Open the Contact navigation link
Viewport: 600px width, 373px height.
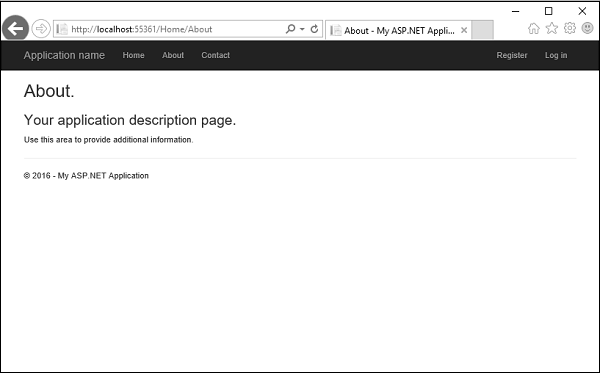pos(216,55)
